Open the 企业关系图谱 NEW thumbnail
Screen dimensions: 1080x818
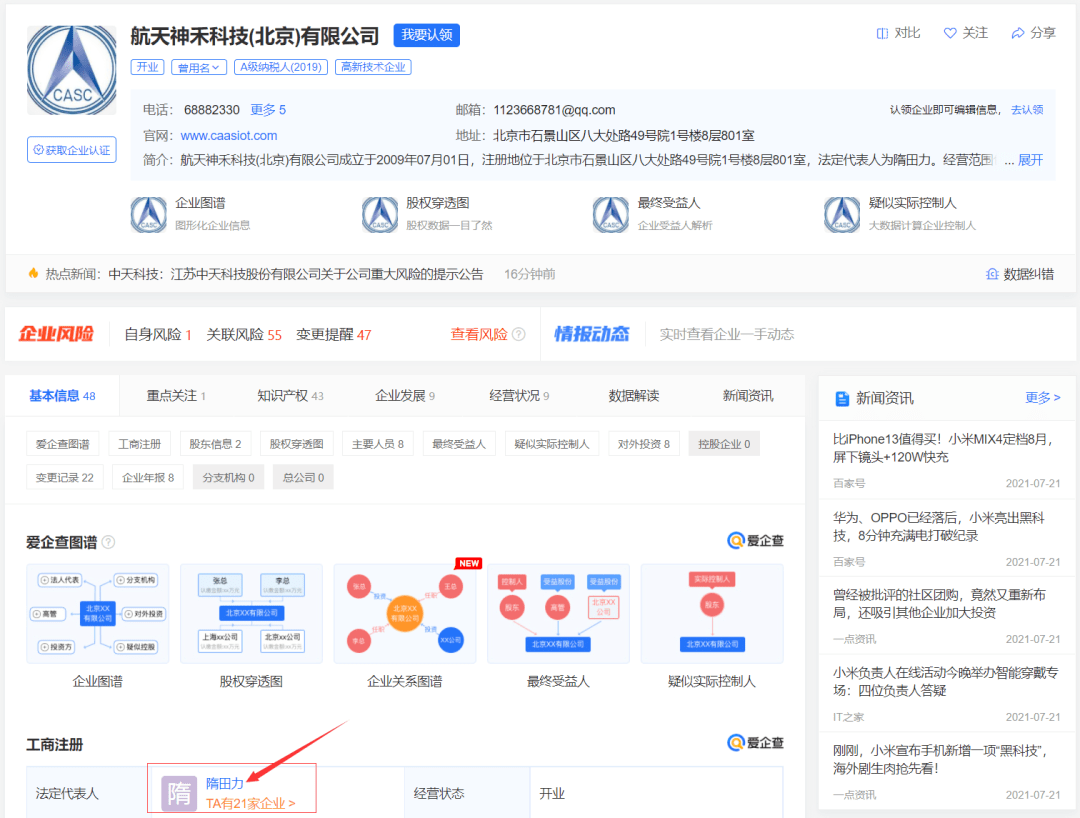coord(405,614)
